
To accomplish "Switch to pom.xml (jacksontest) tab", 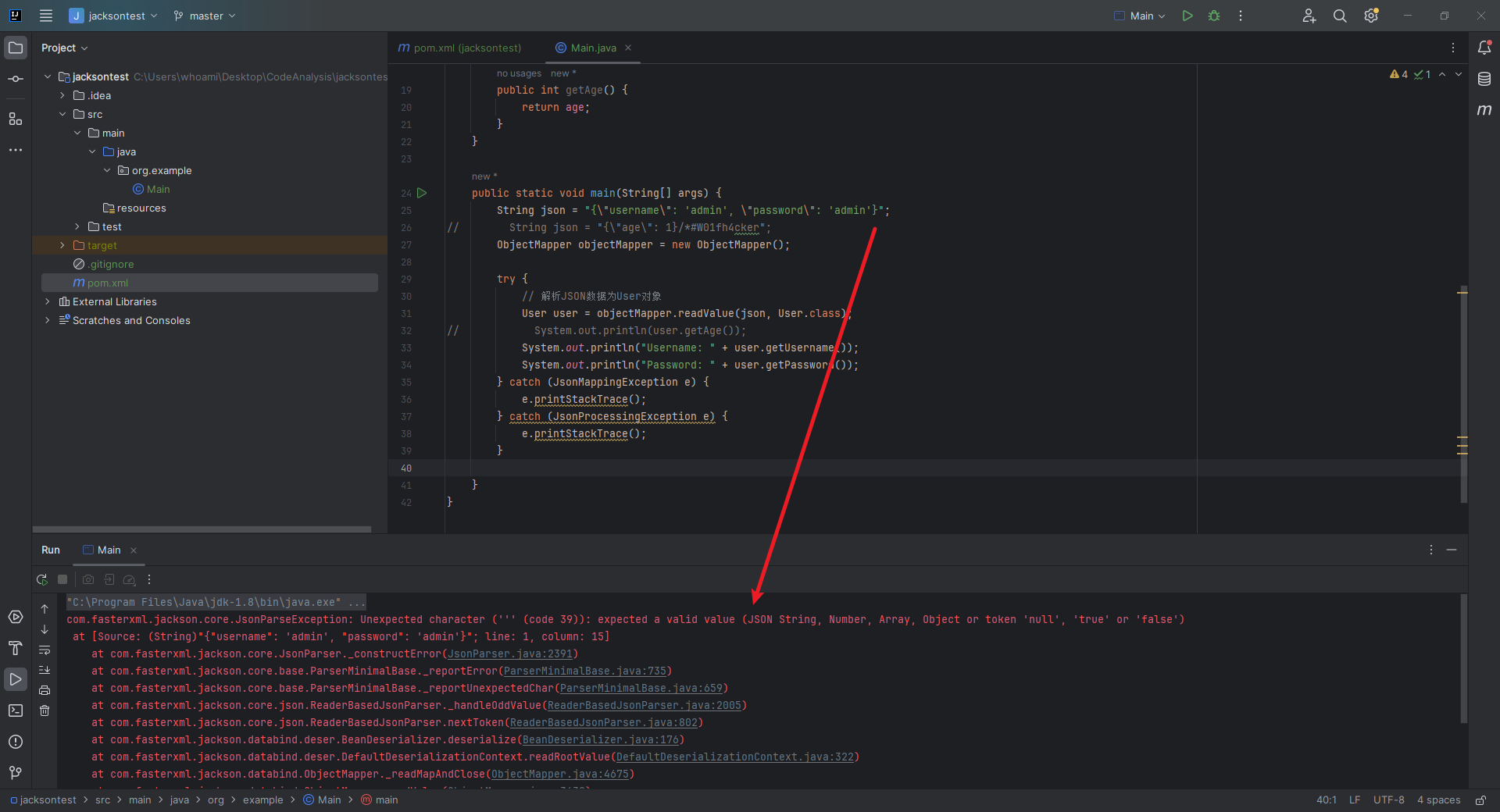I will [x=459, y=48].
